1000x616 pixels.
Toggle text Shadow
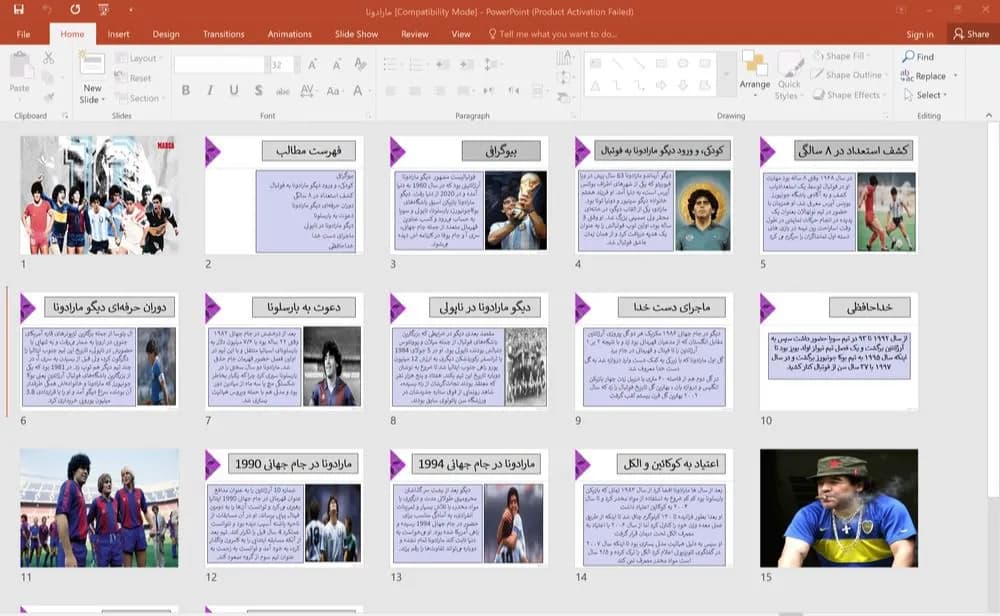258,91
